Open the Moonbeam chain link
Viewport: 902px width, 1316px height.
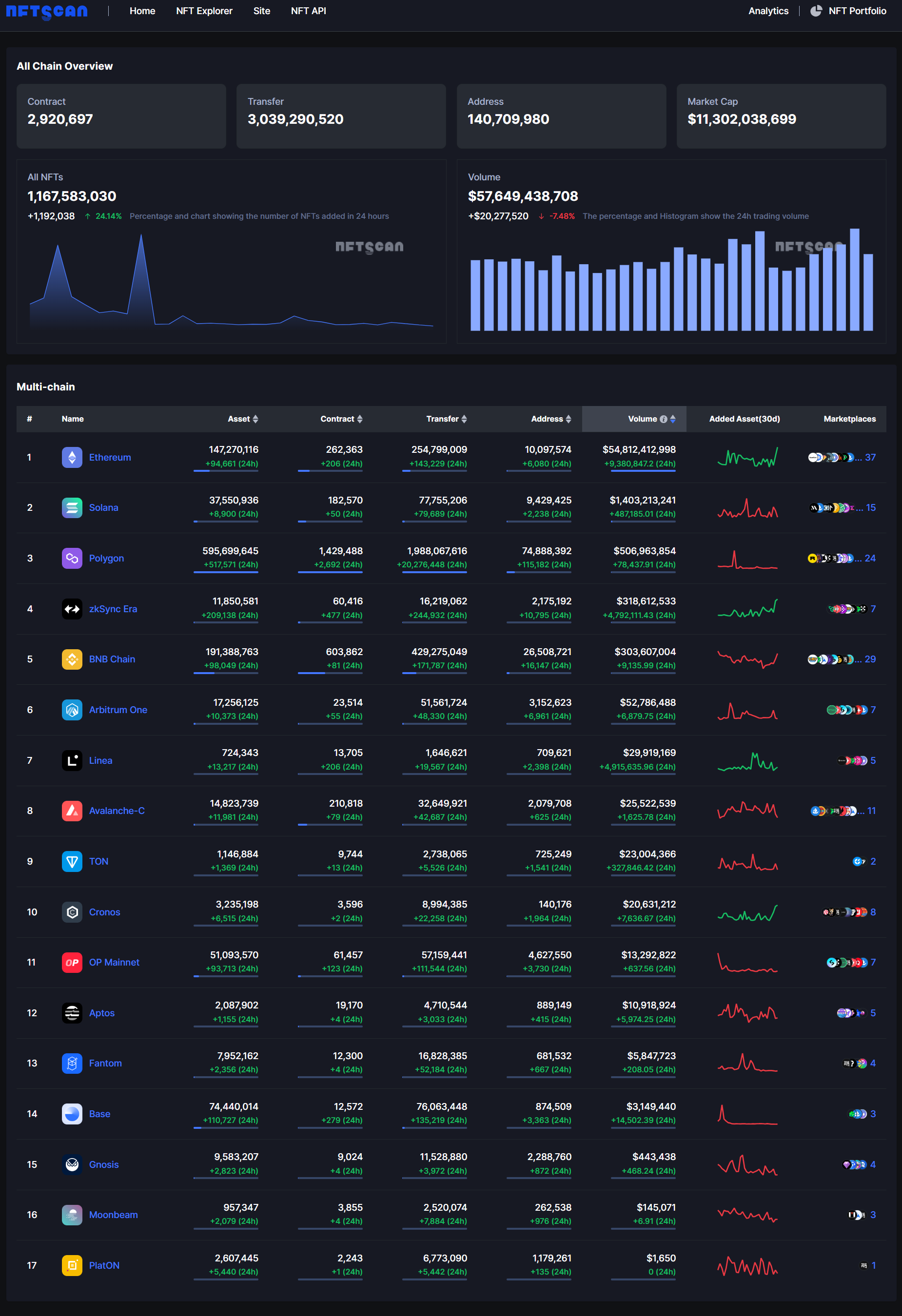click(x=113, y=1215)
